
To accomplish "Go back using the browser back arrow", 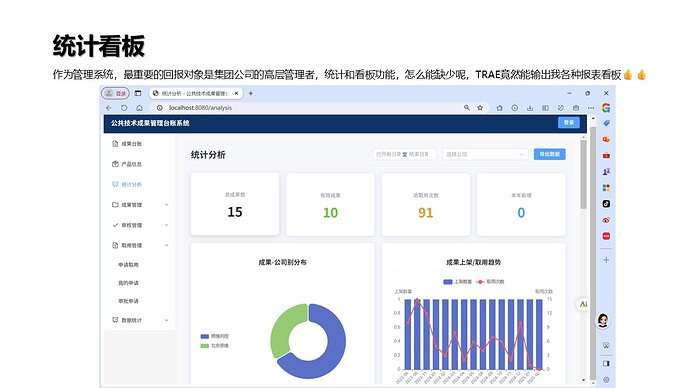I will 109,108.
